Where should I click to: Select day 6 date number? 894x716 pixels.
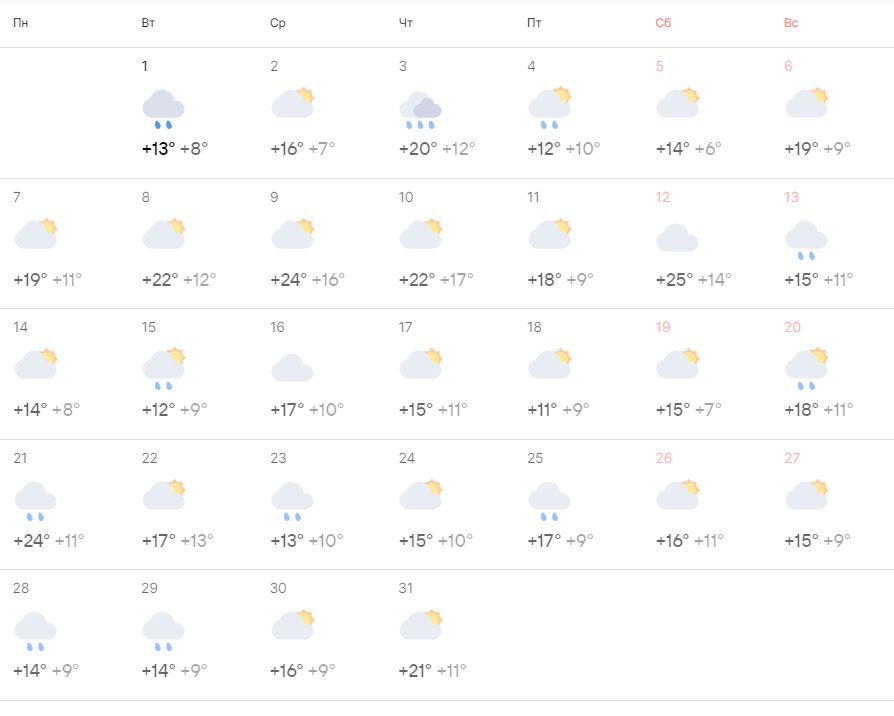[788, 66]
